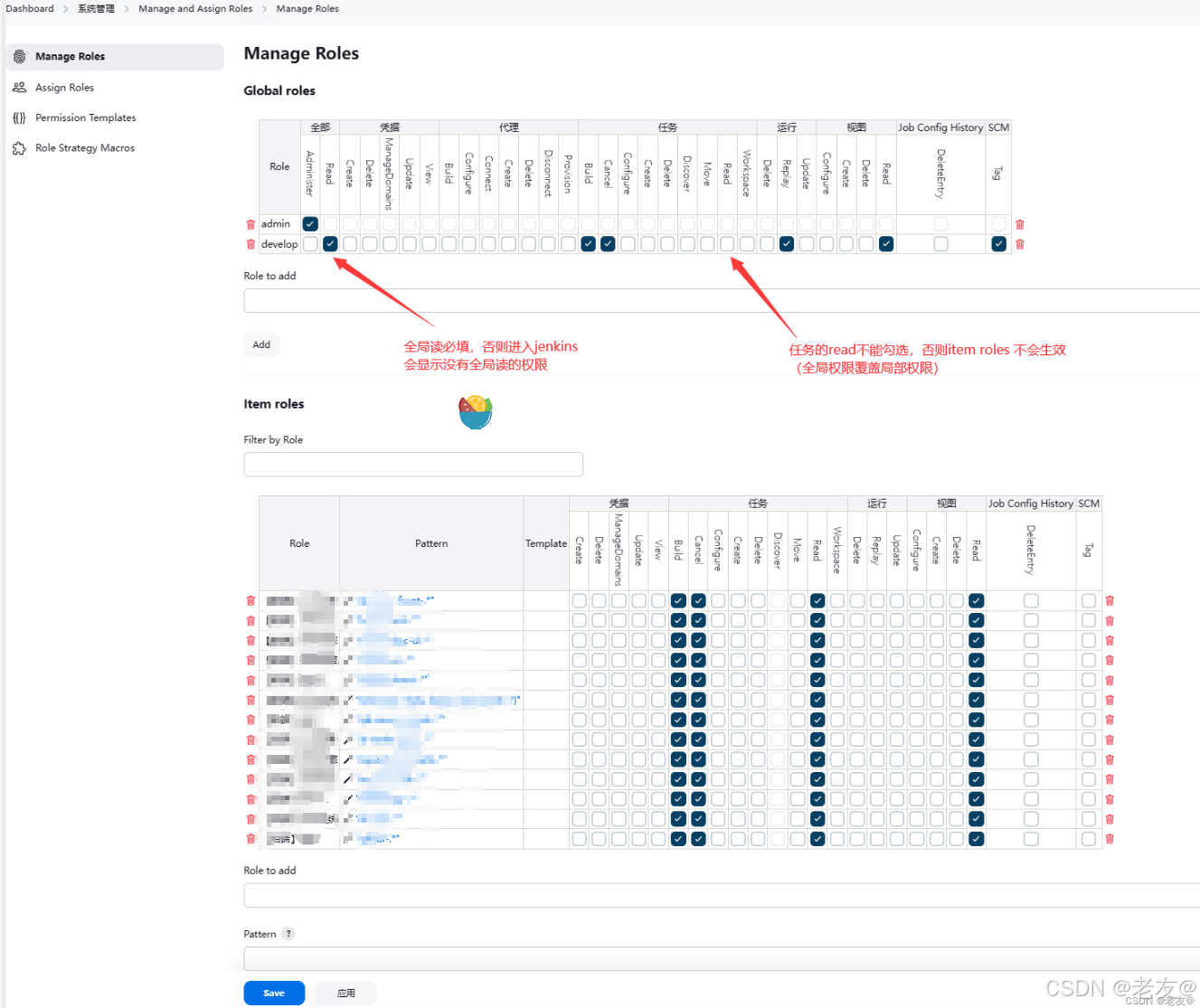Delete admin role using its left trash icon
Image resolution: width=1200 pixels, height=1008 pixels.
click(250, 224)
